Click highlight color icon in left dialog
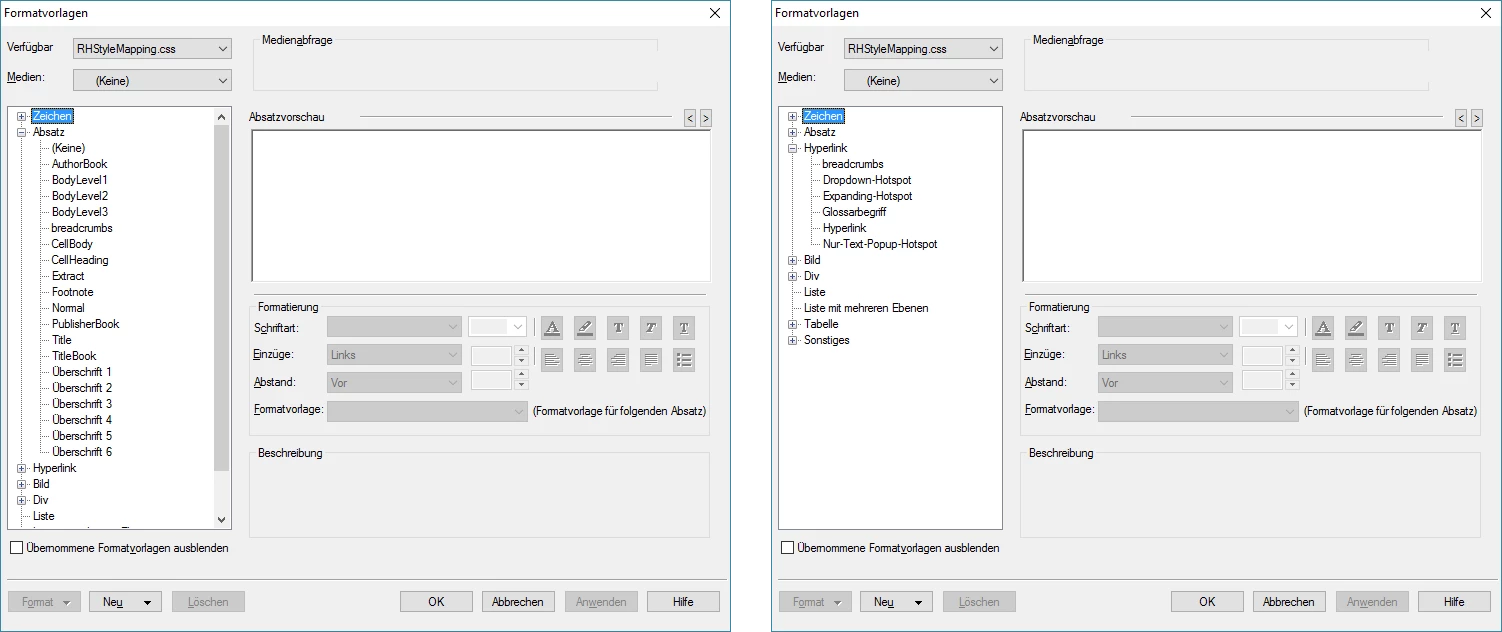 coord(585,327)
